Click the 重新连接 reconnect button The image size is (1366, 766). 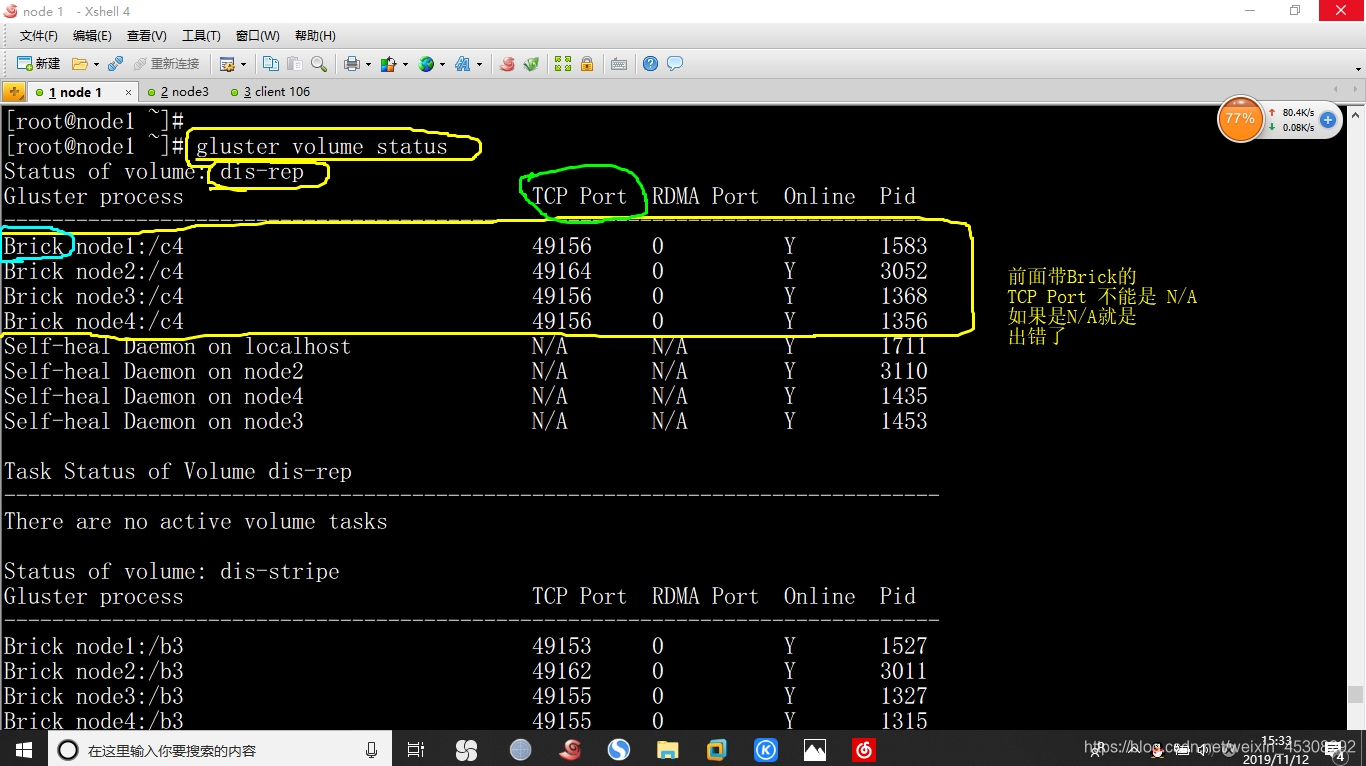[x=166, y=64]
